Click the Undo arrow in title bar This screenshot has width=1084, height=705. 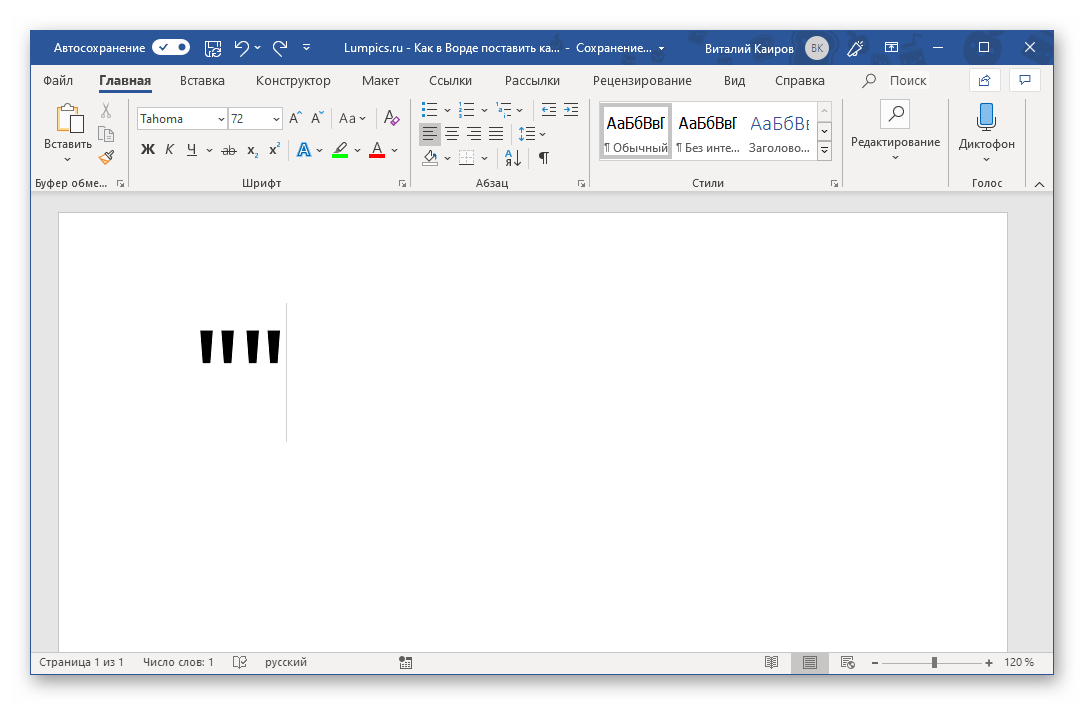(241, 47)
